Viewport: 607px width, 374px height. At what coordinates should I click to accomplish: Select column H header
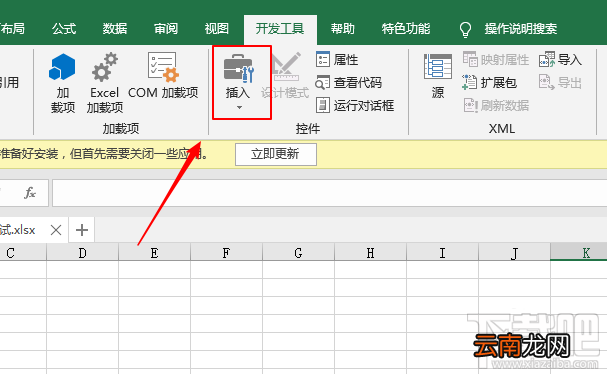(x=370, y=253)
